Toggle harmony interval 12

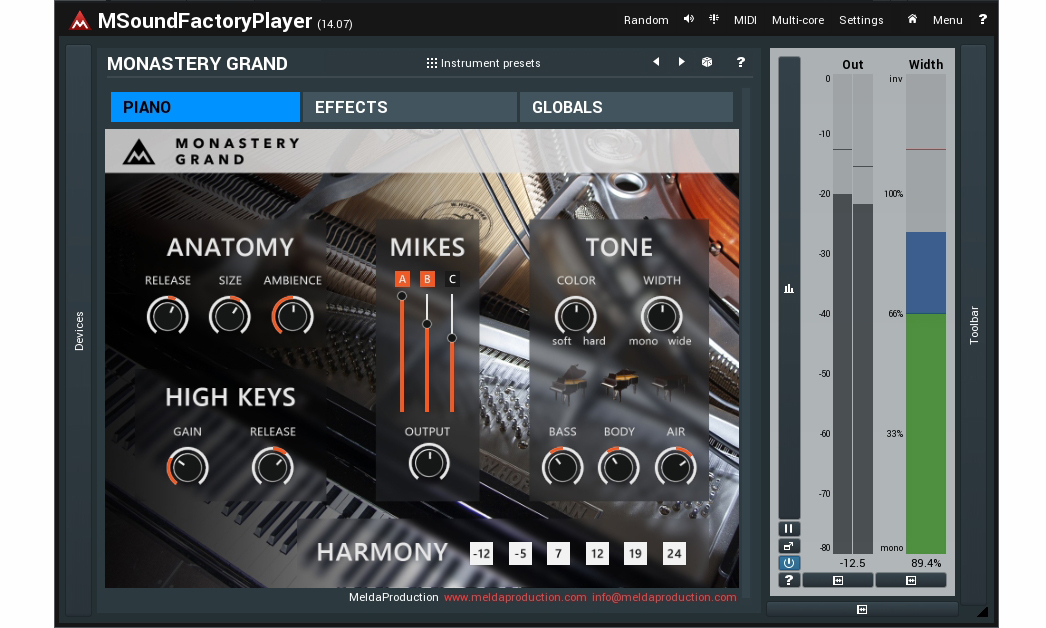tap(597, 553)
